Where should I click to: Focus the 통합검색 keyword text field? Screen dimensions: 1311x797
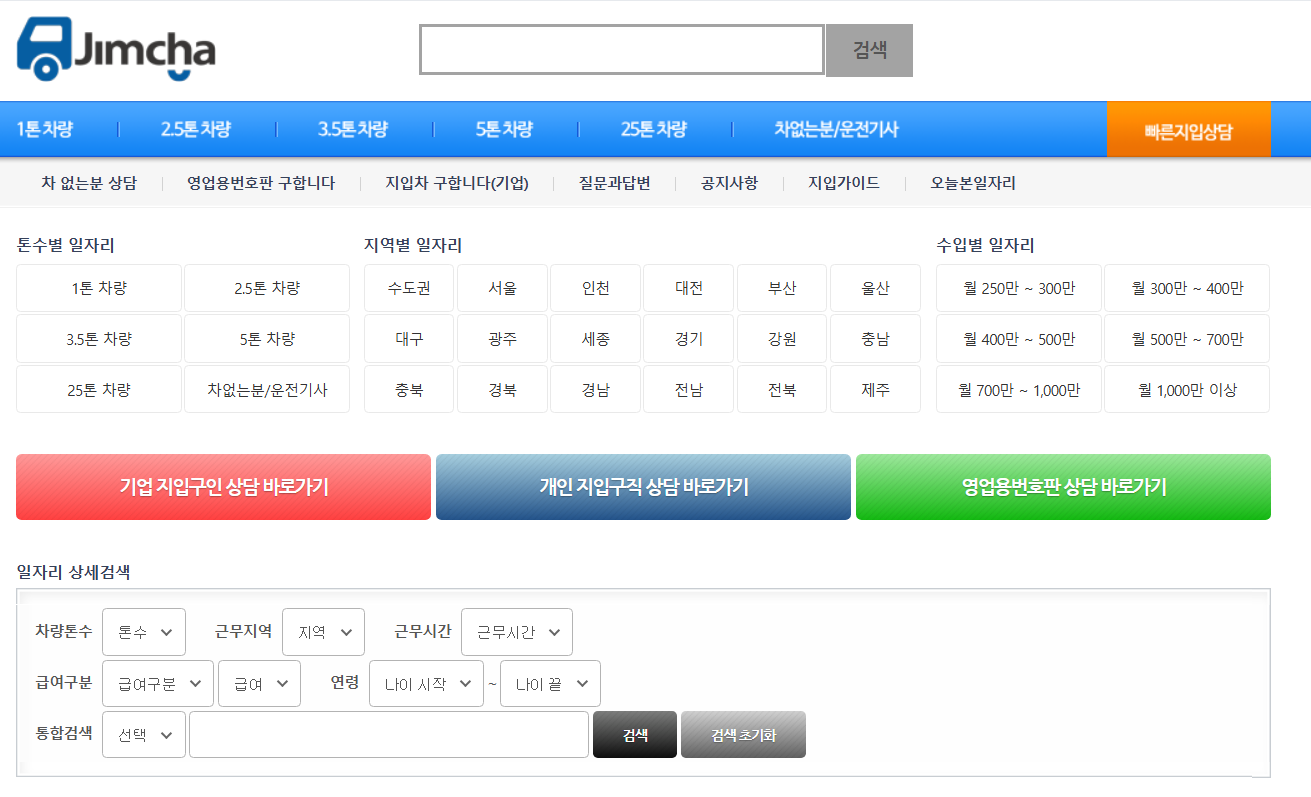point(389,735)
